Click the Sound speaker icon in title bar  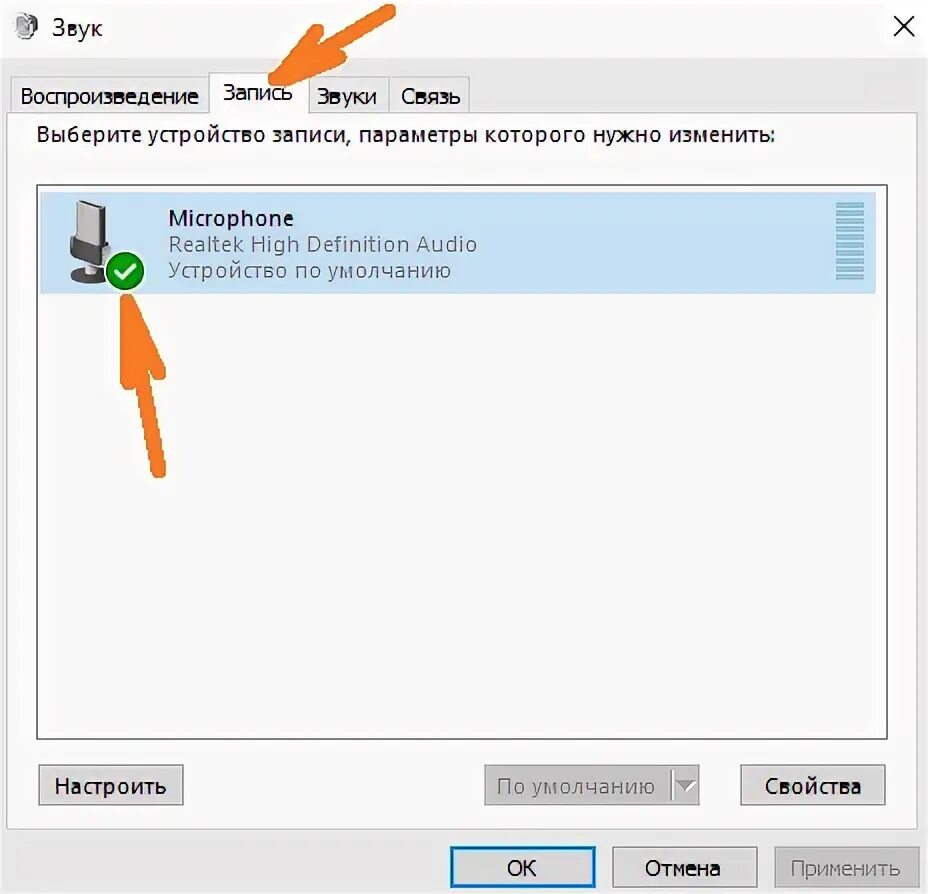click(x=26, y=27)
